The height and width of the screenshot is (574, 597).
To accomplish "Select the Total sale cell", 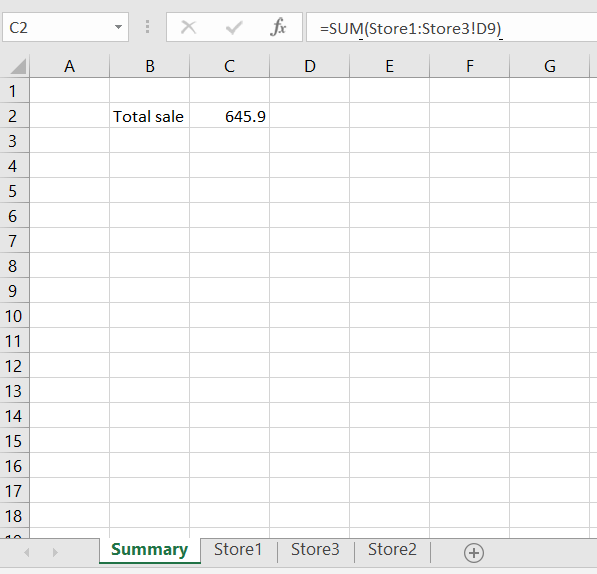I will (149, 116).
